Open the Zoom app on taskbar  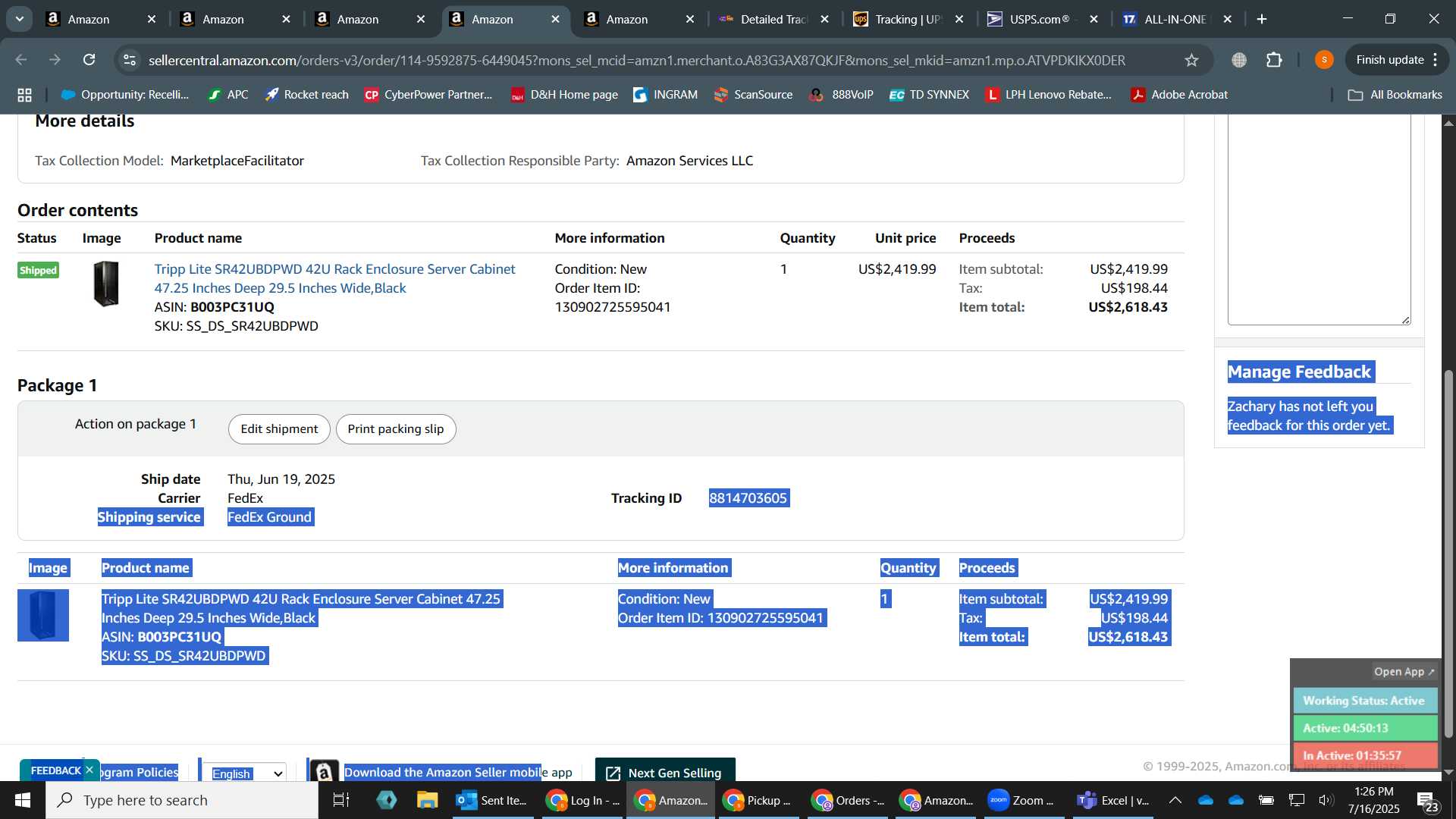pyautogui.click(x=1022, y=800)
